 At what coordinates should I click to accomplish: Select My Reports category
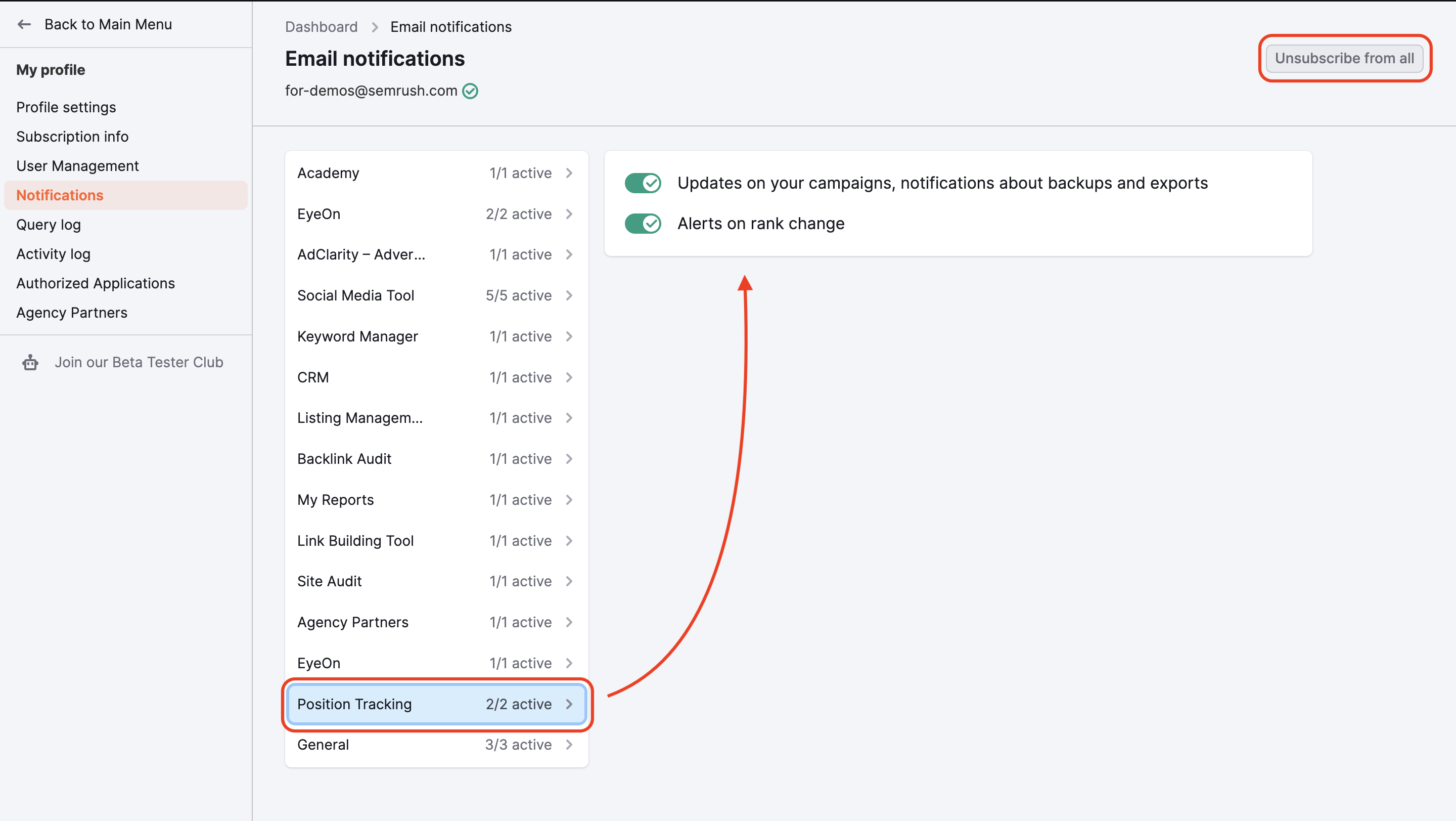[x=436, y=500]
